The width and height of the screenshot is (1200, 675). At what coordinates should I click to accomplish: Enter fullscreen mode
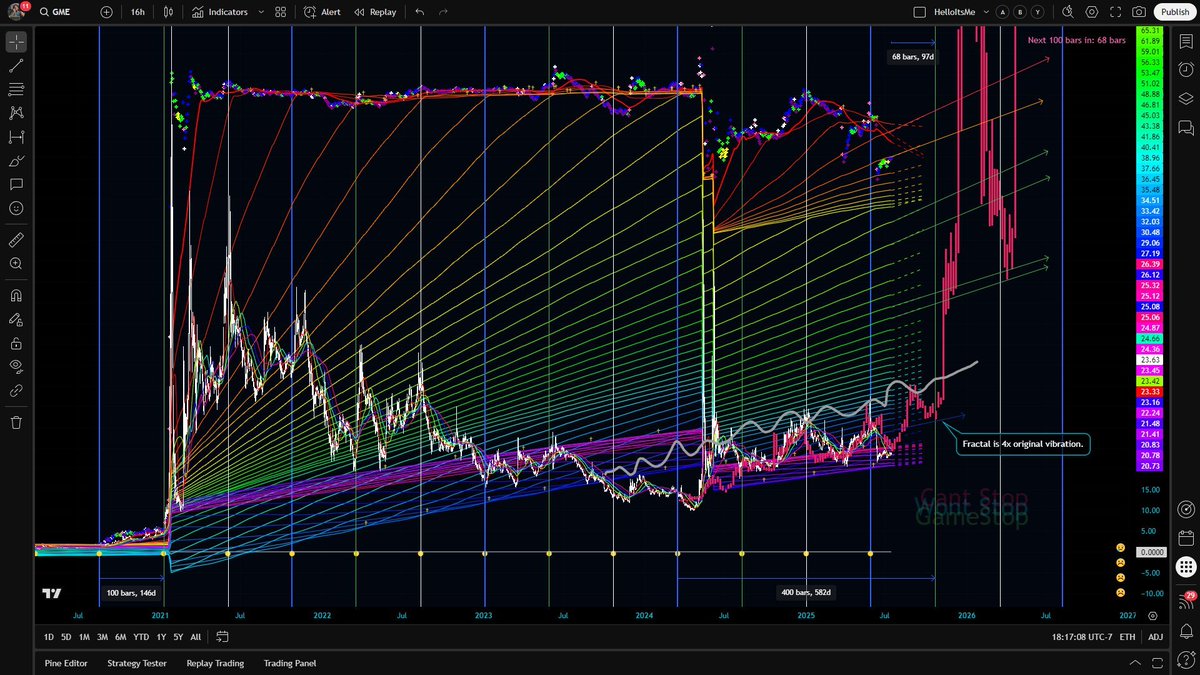(x=1114, y=12)
